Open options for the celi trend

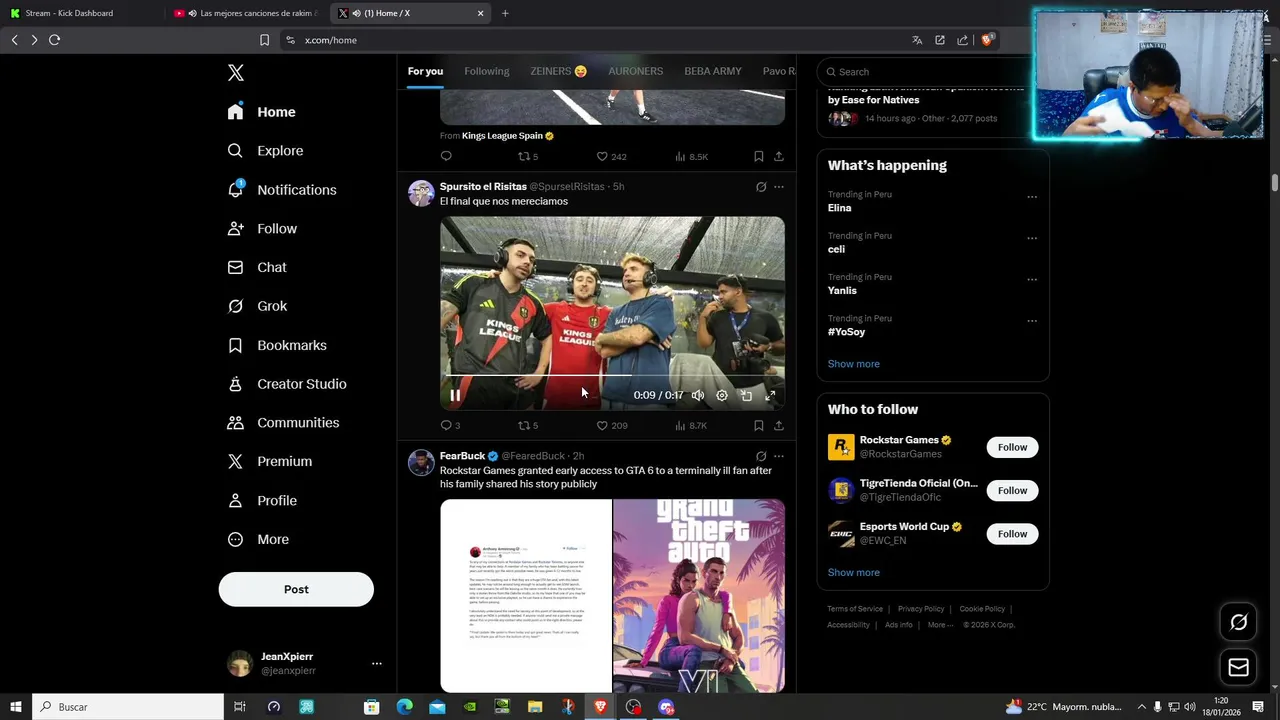pos(1032,238)
